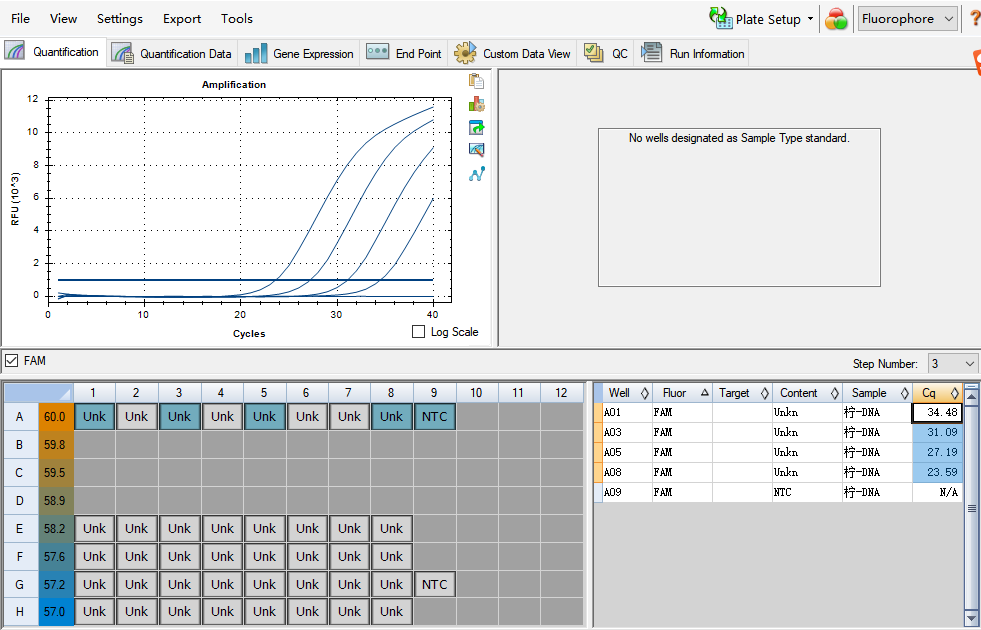Open the File menu
Viewport: 981px width, 630px height.
click(20, 18)
